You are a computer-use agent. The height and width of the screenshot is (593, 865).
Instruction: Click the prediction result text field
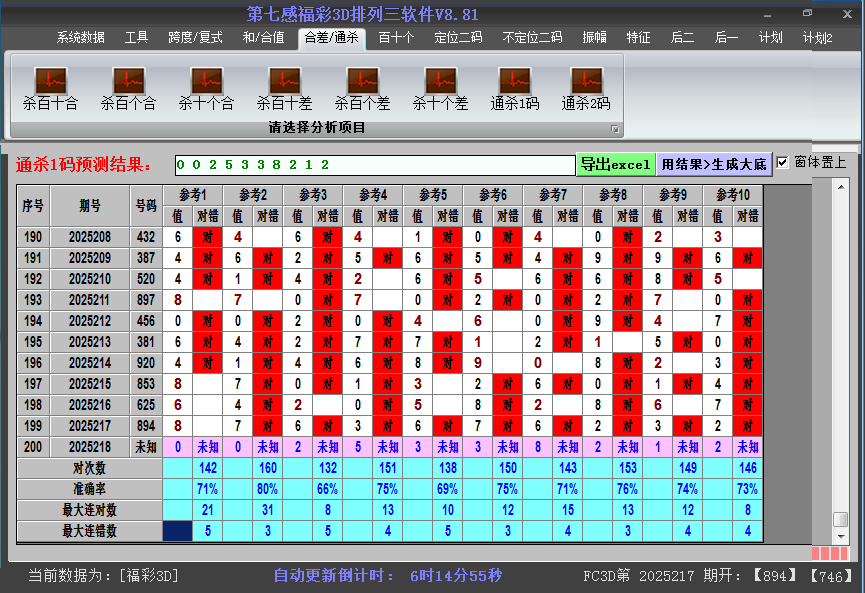click(375, 165)
